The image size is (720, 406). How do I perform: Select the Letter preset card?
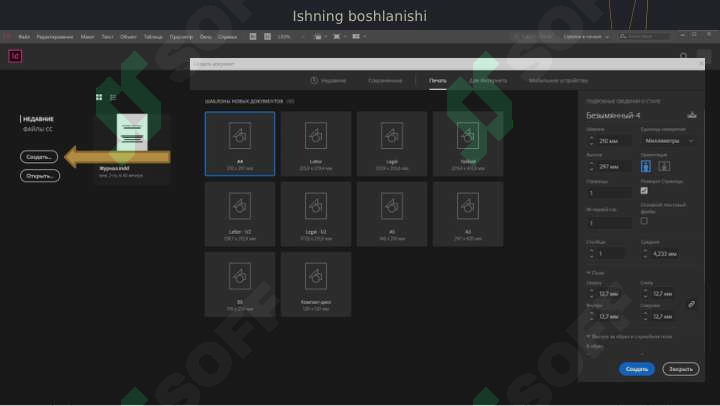(316, 144)
